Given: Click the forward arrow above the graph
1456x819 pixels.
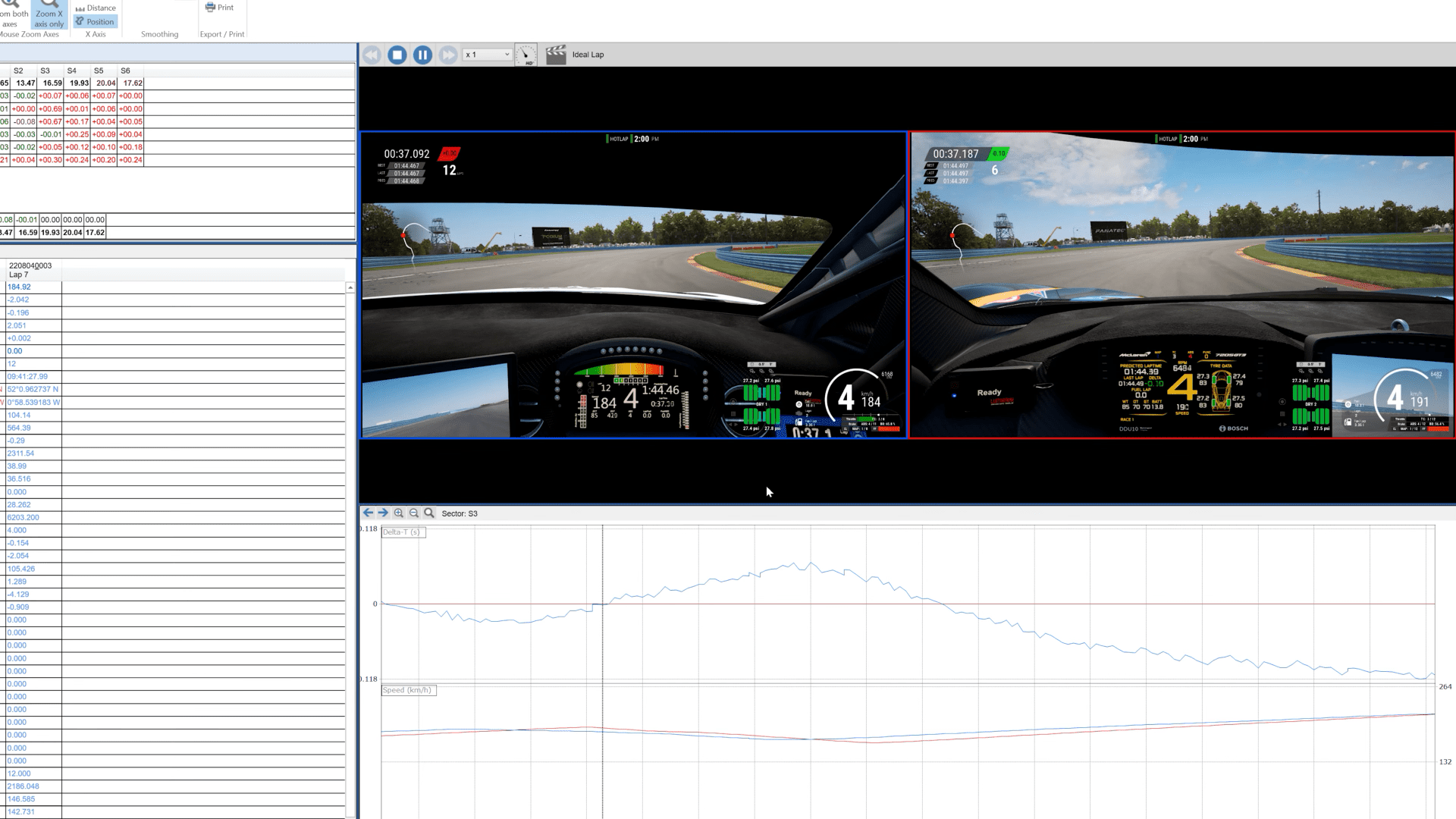Looking at the screenshot, I should point(382,513).
